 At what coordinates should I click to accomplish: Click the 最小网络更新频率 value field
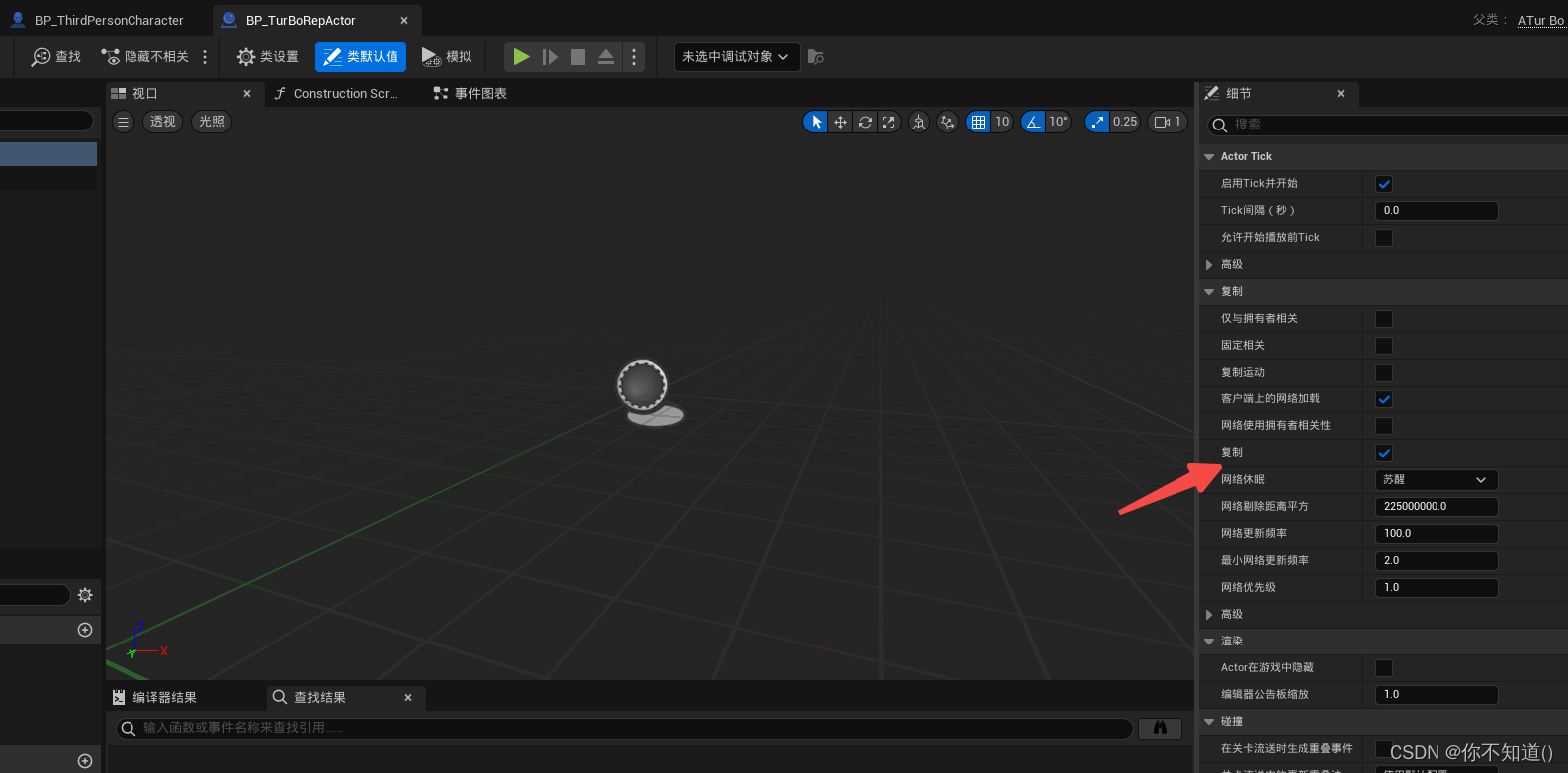1437,561
